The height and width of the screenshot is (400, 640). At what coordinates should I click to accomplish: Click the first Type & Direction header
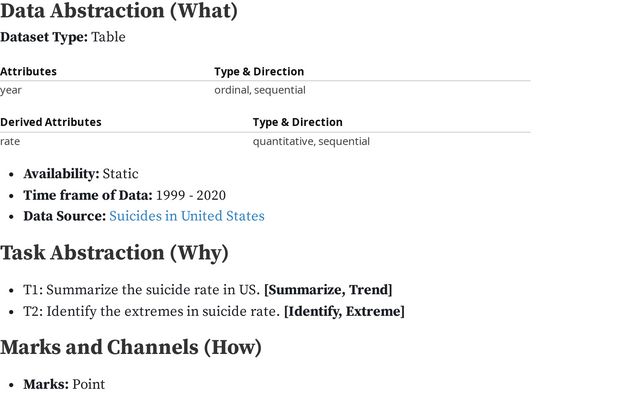coord(259,72)
